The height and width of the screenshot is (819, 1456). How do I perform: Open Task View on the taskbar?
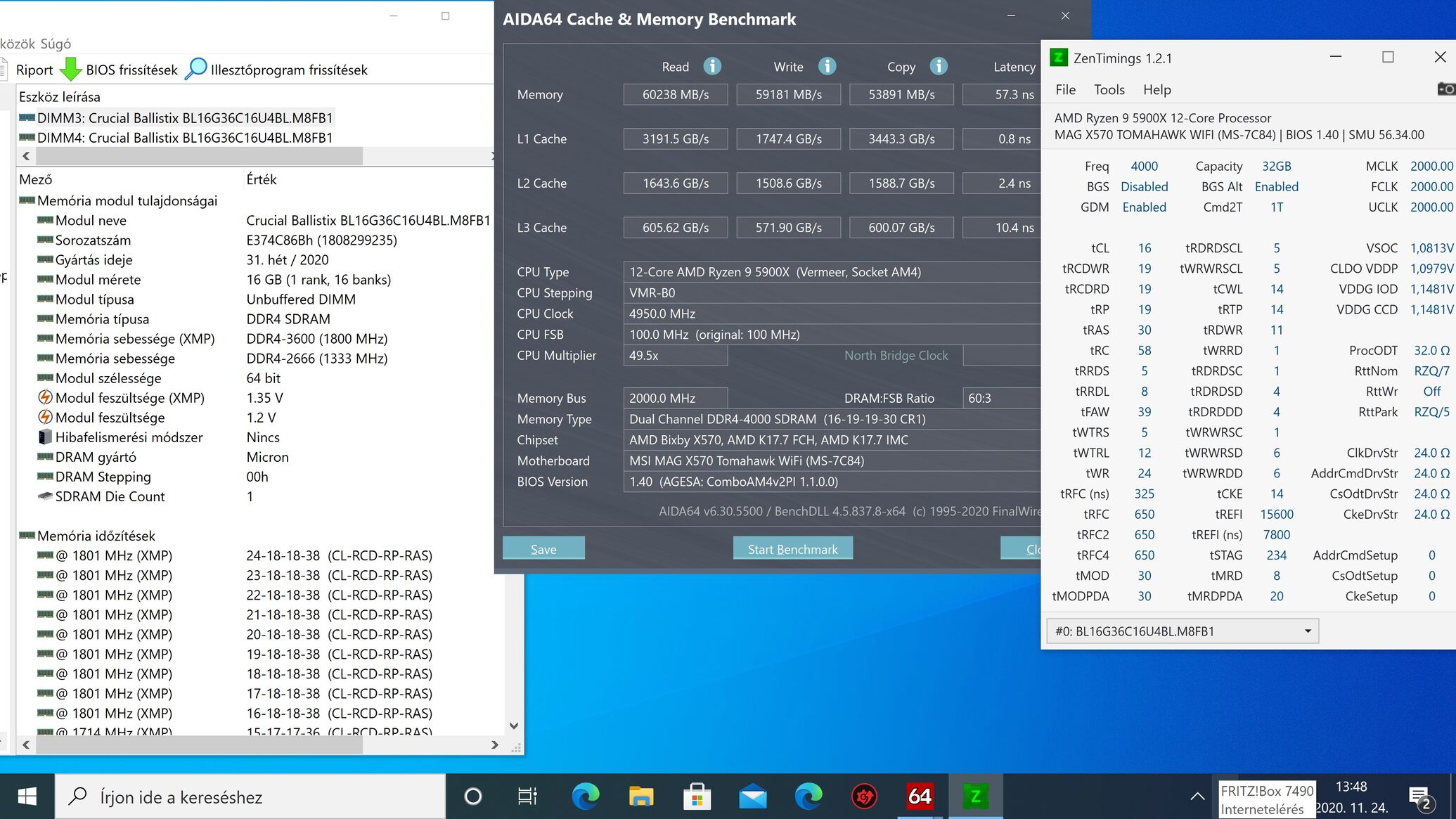(x=527, y=797)
